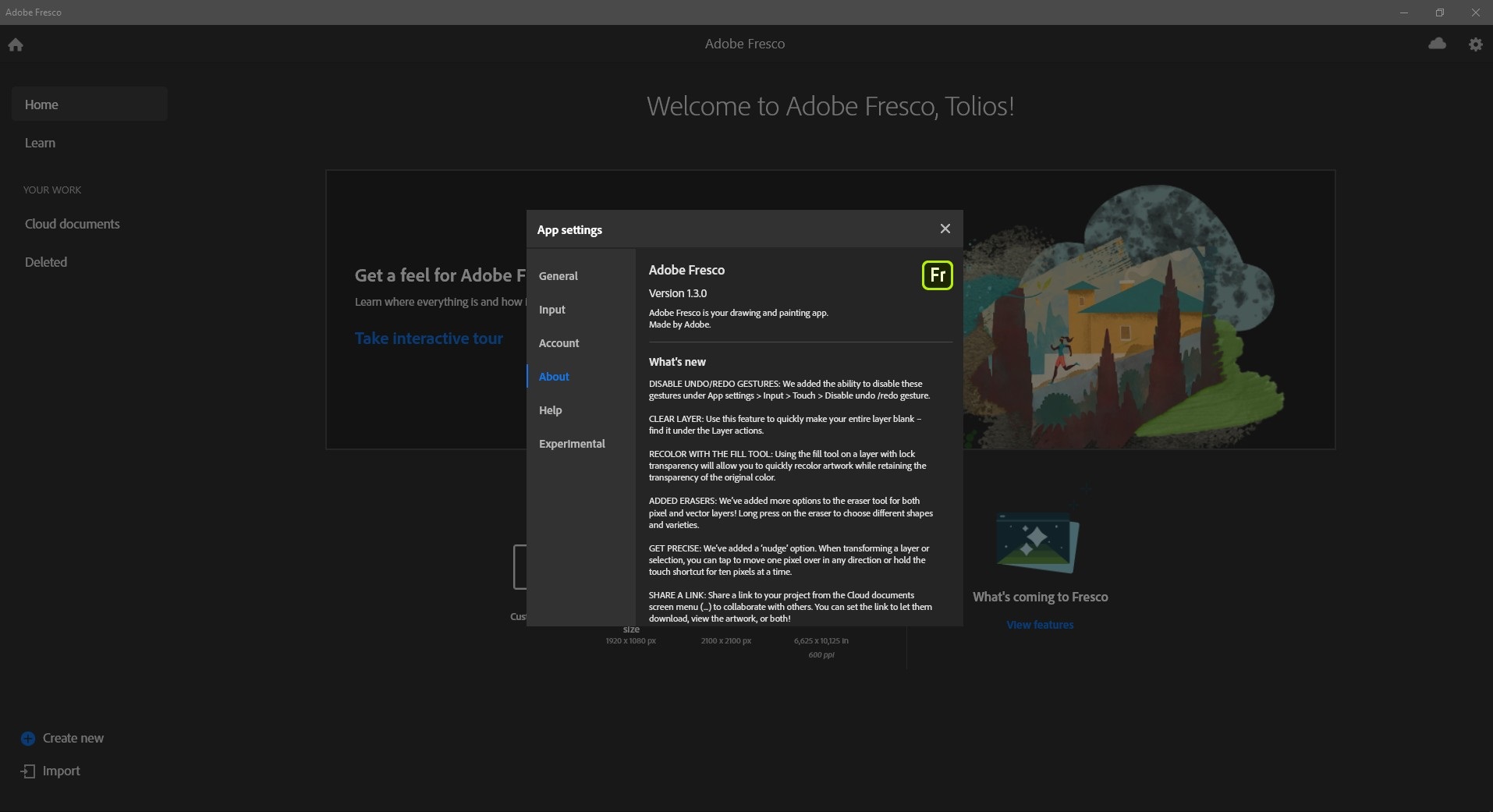Click the GET PRECISE paragraph
This screenshot has width=1493, height=812.
[x=789, y=560]
